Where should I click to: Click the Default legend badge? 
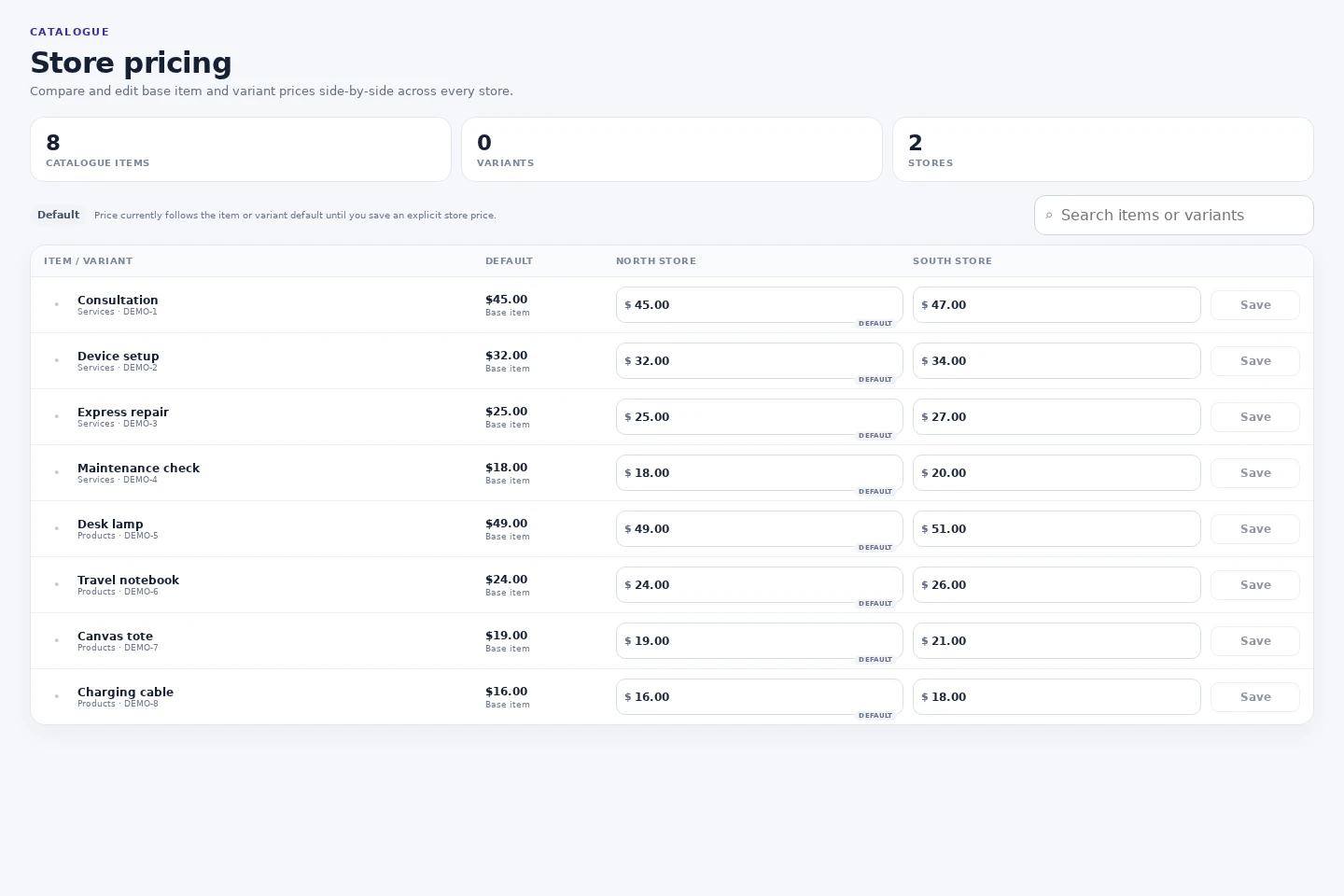click(x=58, y=215)
